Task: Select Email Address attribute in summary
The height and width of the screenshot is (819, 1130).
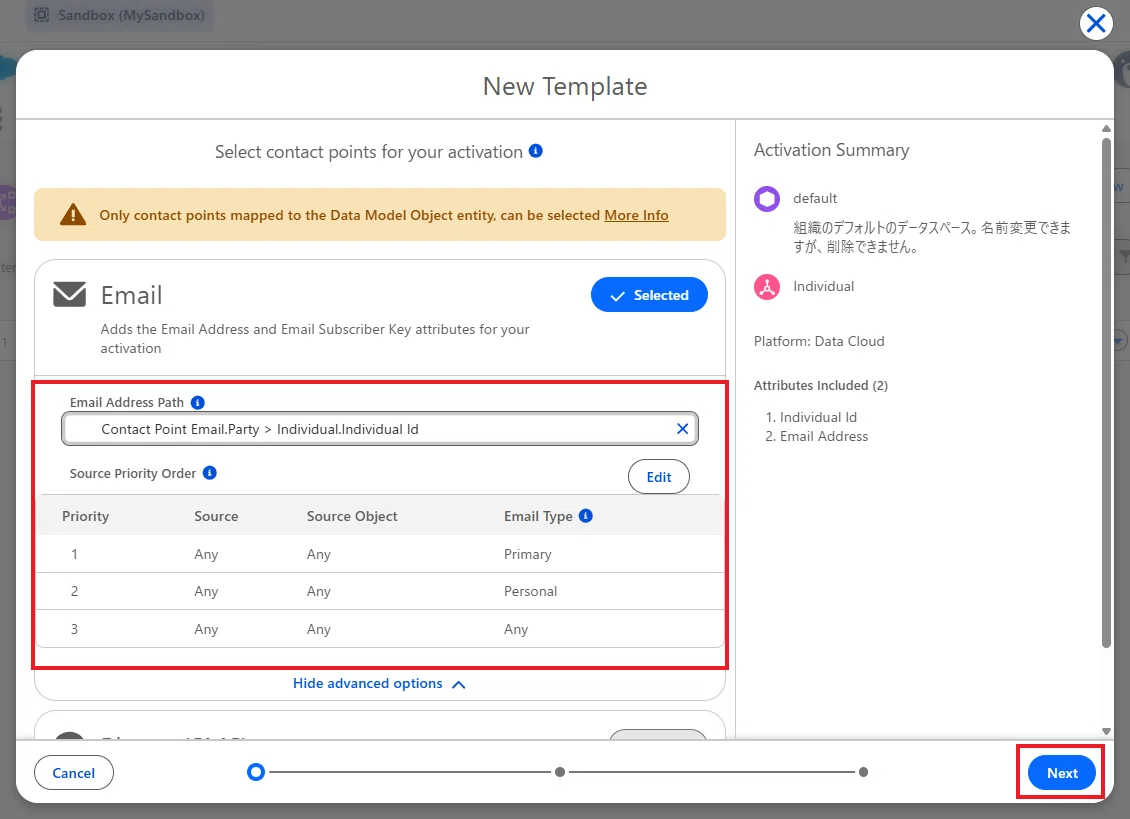Action: 824,436
